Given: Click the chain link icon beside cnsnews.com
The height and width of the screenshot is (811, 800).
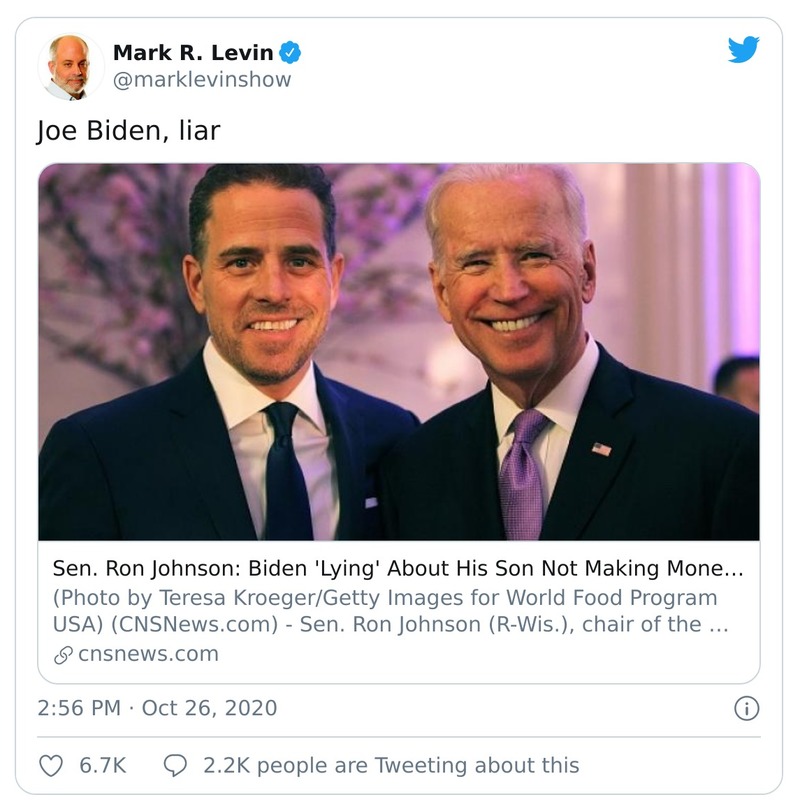Looking at the screenshot, I should tap(62, 655).
